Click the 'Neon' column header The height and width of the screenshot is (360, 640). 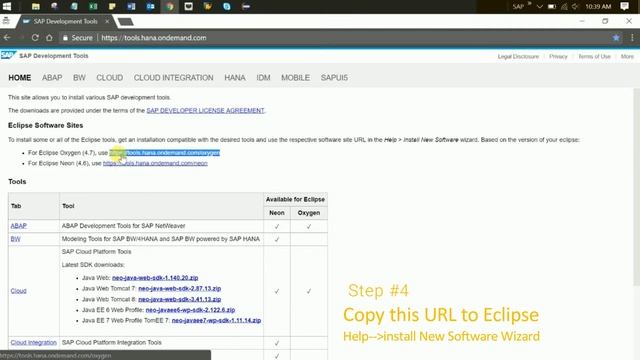click(277, 213)
